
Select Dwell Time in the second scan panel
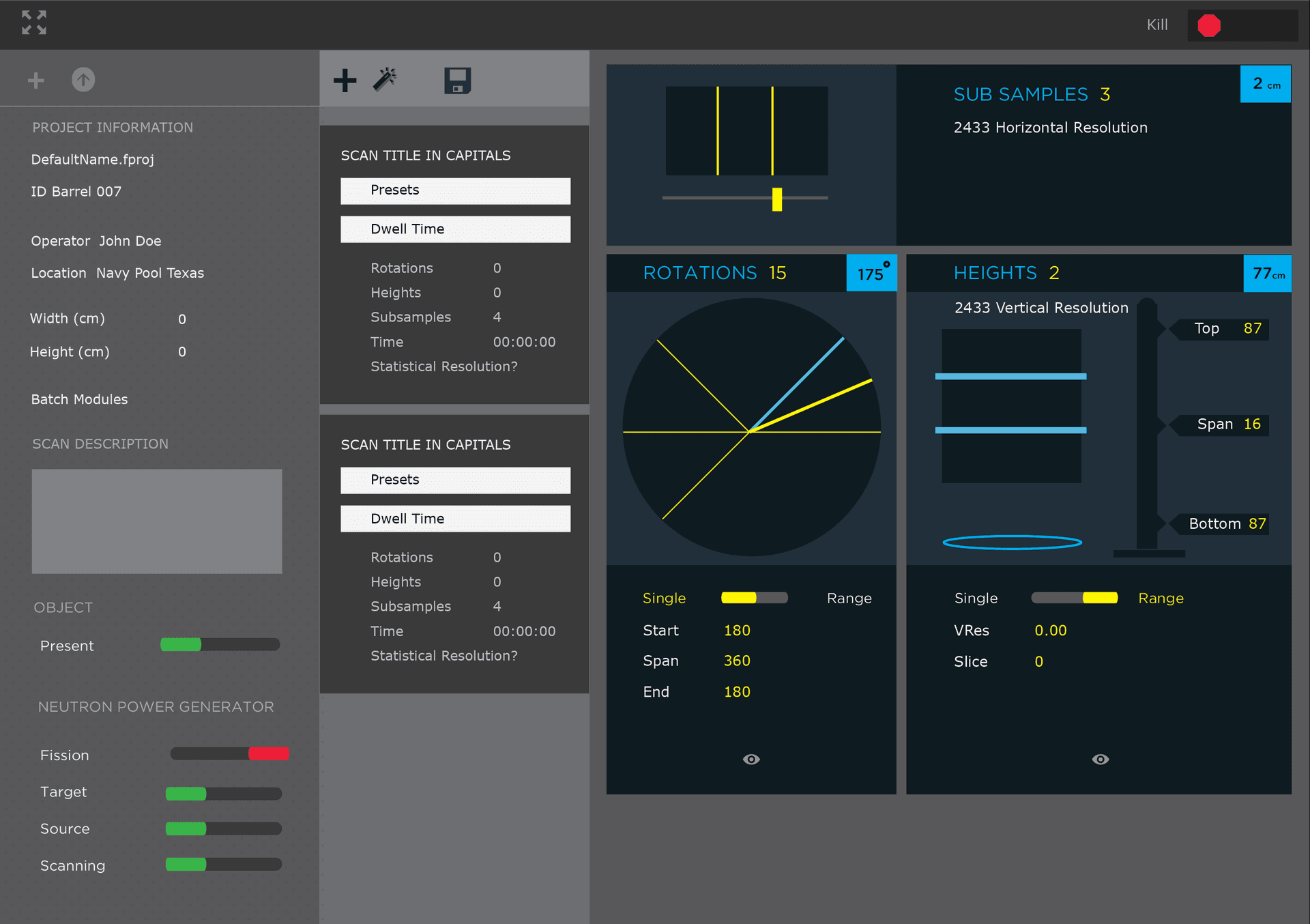(x=455, y=518)
